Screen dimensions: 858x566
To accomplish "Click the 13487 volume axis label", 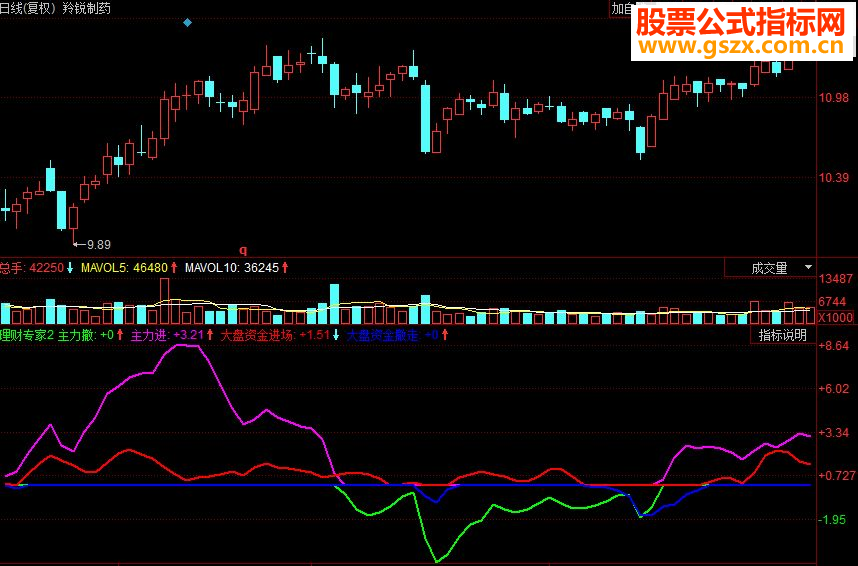I will coord(836,279).
